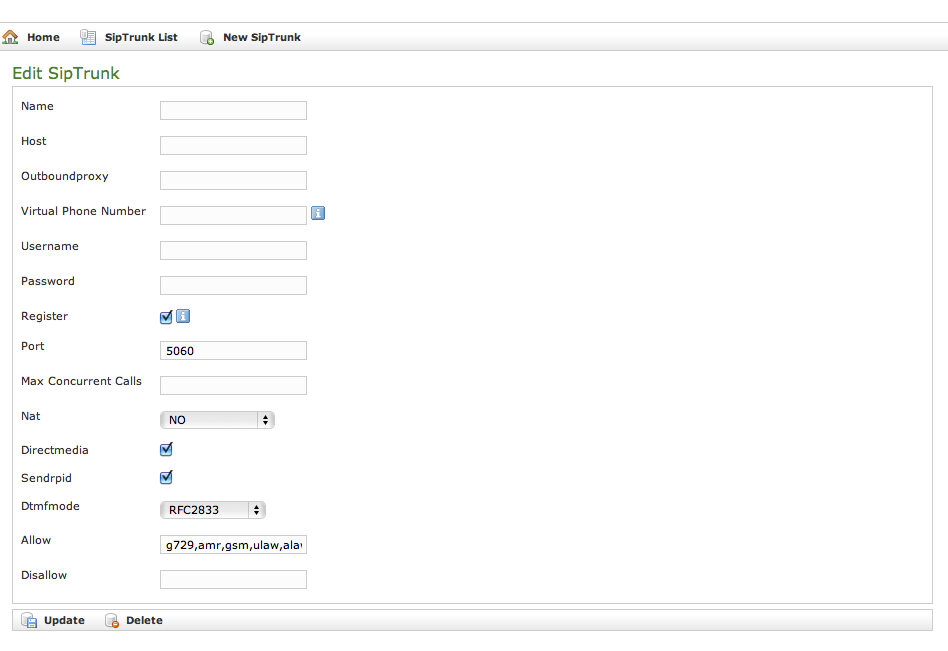Focus the Host text field
This screenshot has height=651, width=948.
[x=233, y=145]
